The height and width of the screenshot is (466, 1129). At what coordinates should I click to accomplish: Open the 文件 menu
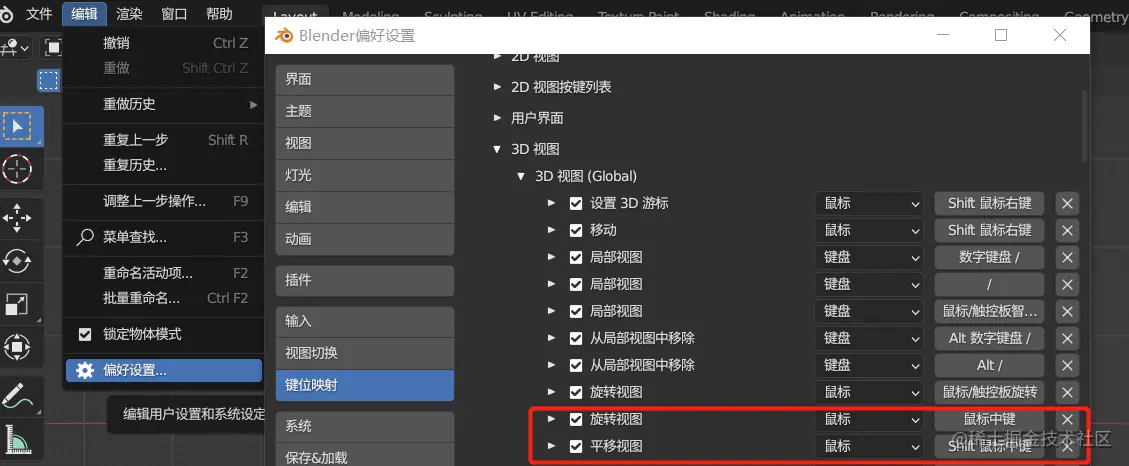(40, 14)
